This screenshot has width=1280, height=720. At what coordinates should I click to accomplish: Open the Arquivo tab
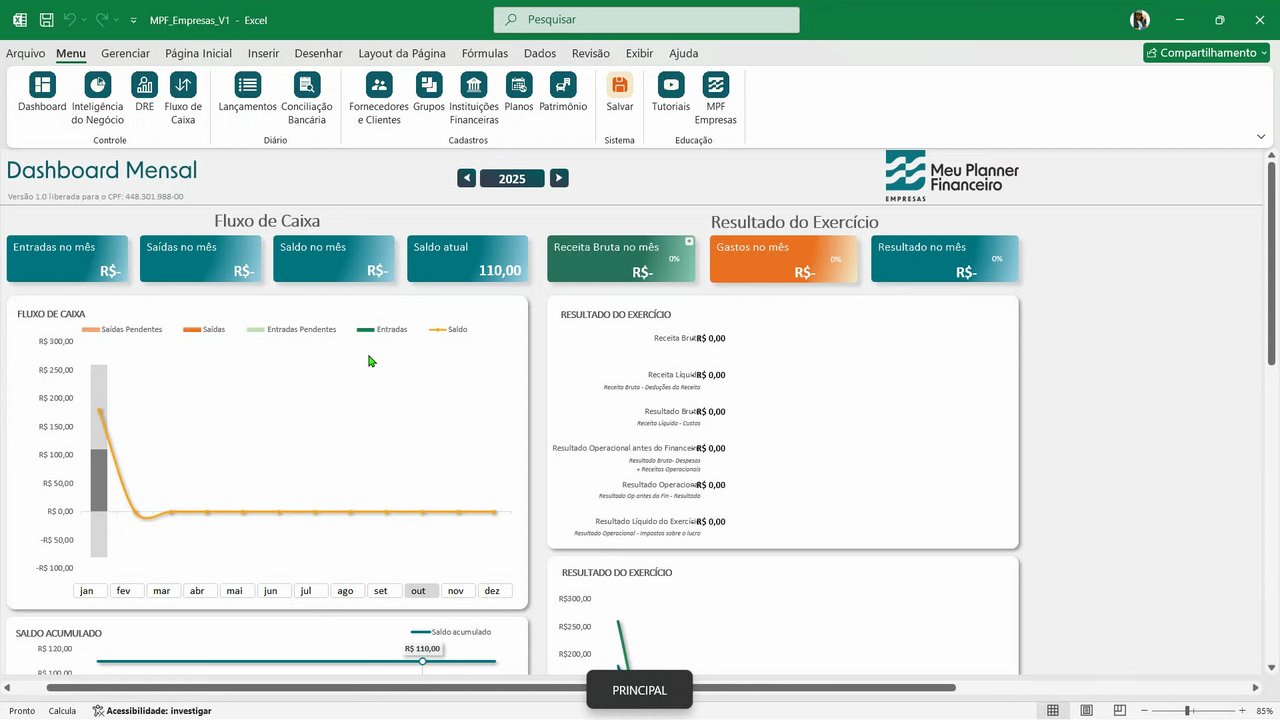tap(26, 53)
